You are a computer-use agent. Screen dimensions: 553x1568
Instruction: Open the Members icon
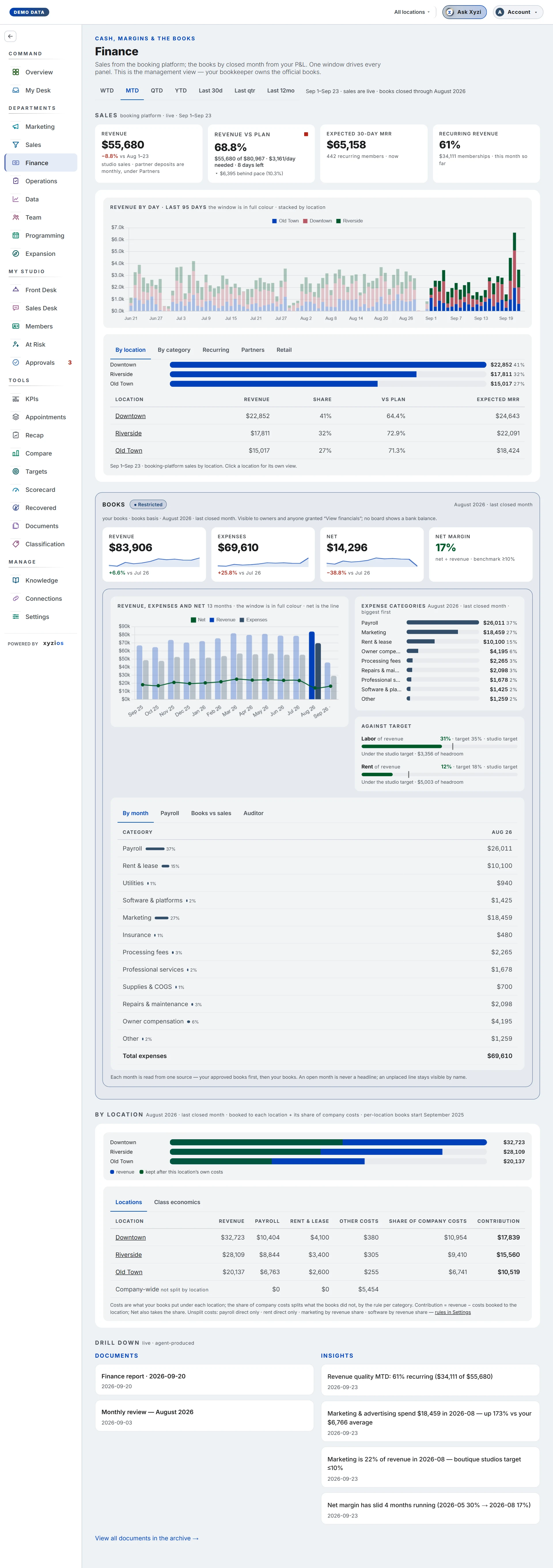point(16,326)
